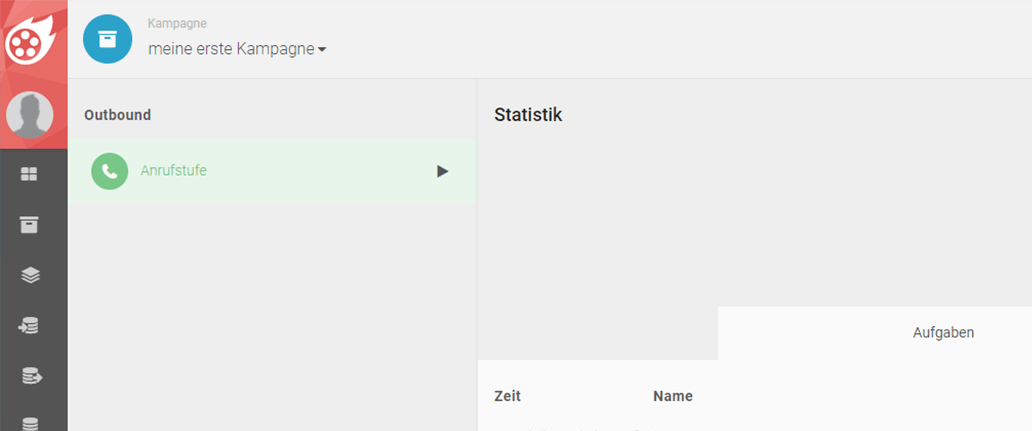Click the Outbound section header
Screen dimensions: 1032x431
[117, 115]
